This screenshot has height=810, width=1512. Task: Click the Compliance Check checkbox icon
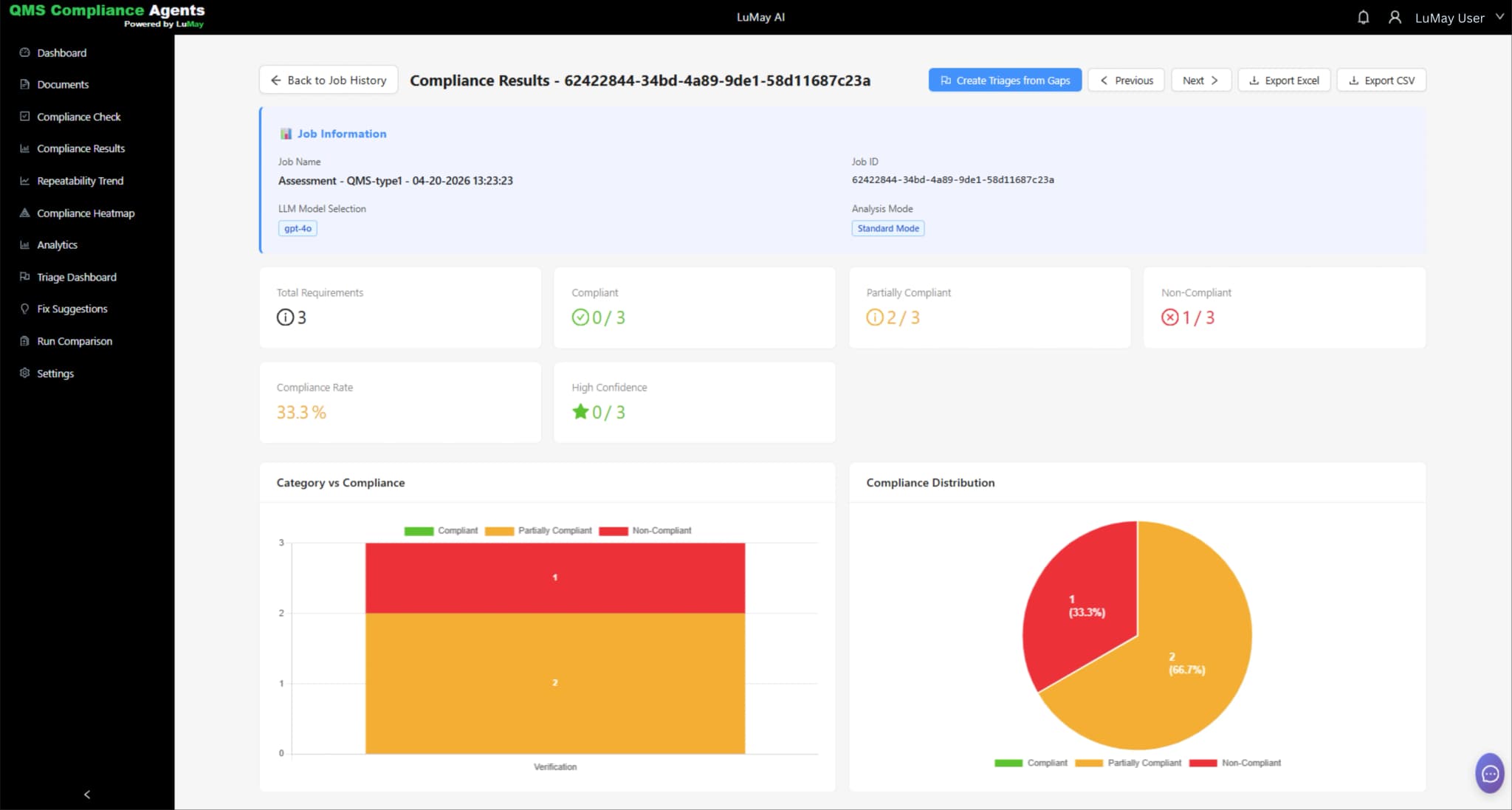(24, 117)
